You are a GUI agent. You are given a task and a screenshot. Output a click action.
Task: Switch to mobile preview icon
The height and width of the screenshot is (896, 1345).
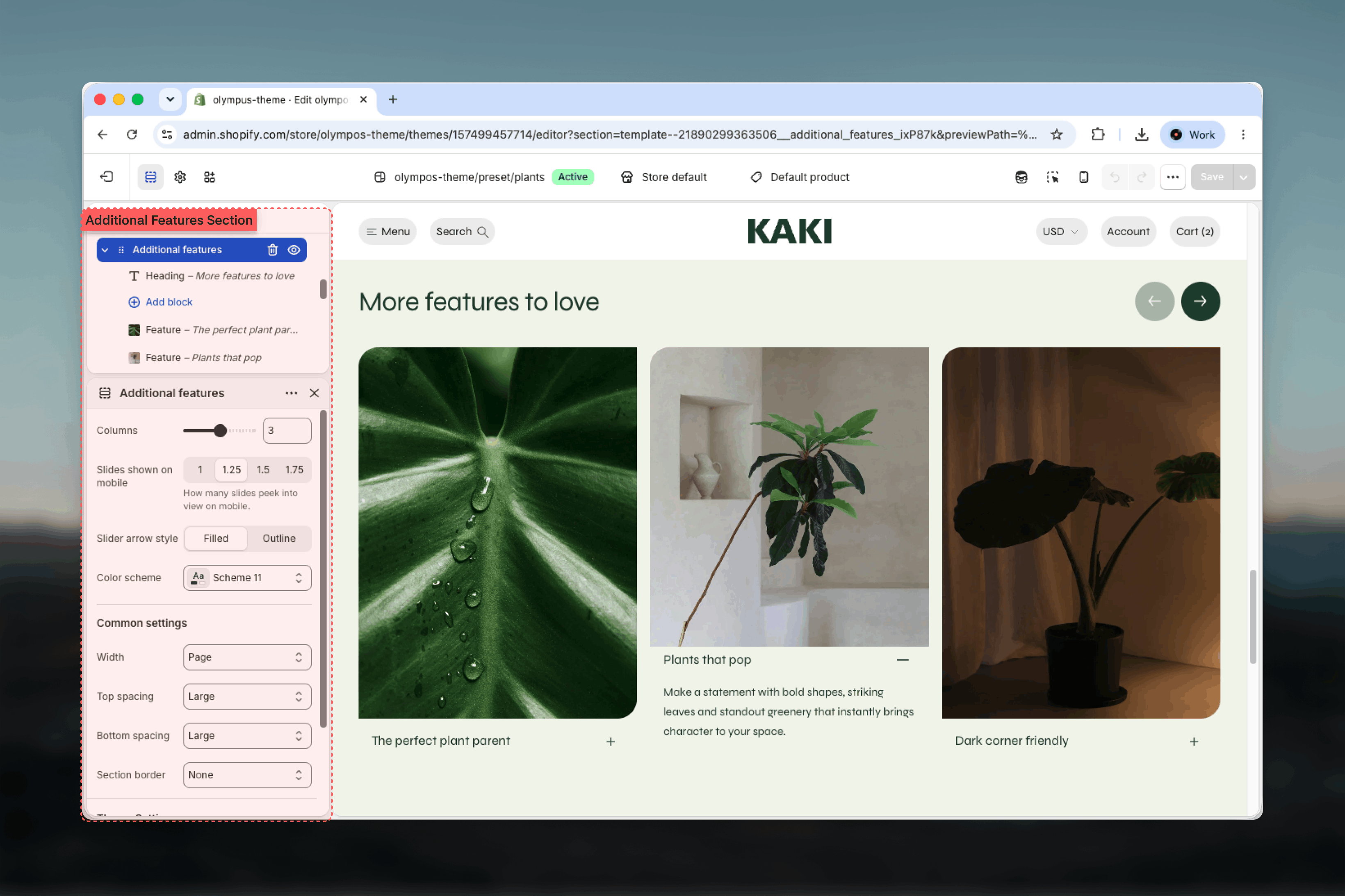point(1083,177)
